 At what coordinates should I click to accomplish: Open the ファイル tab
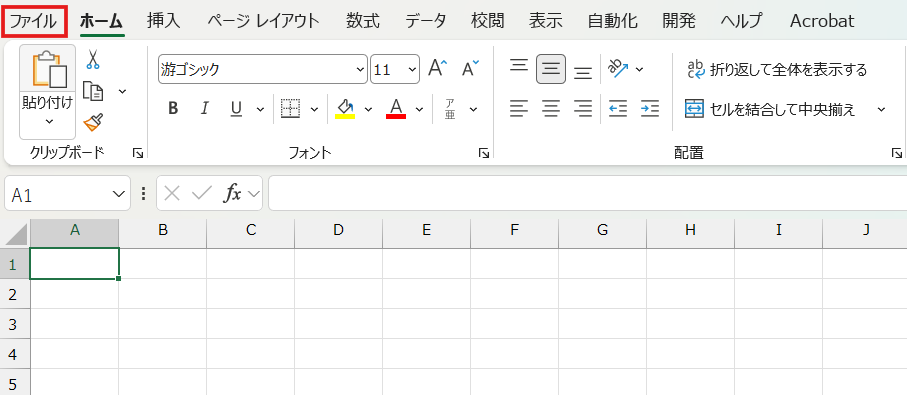(x=35, y=21)
